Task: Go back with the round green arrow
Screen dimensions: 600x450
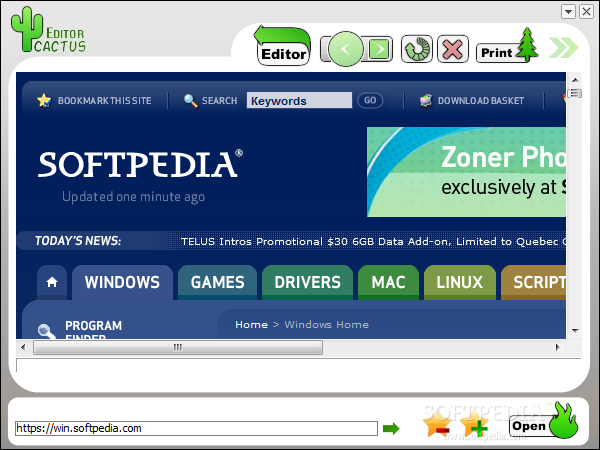Action: [345, 49]
